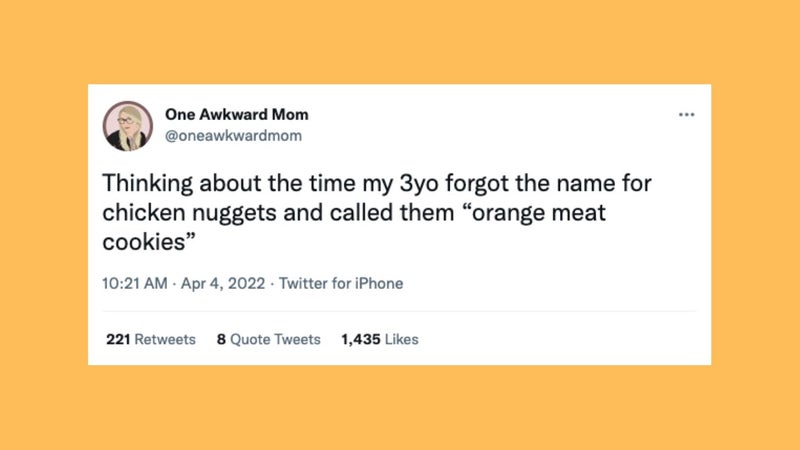The image size is (800, 450).
Task: View the 8 Quote Tweets list
Action: 269,340
